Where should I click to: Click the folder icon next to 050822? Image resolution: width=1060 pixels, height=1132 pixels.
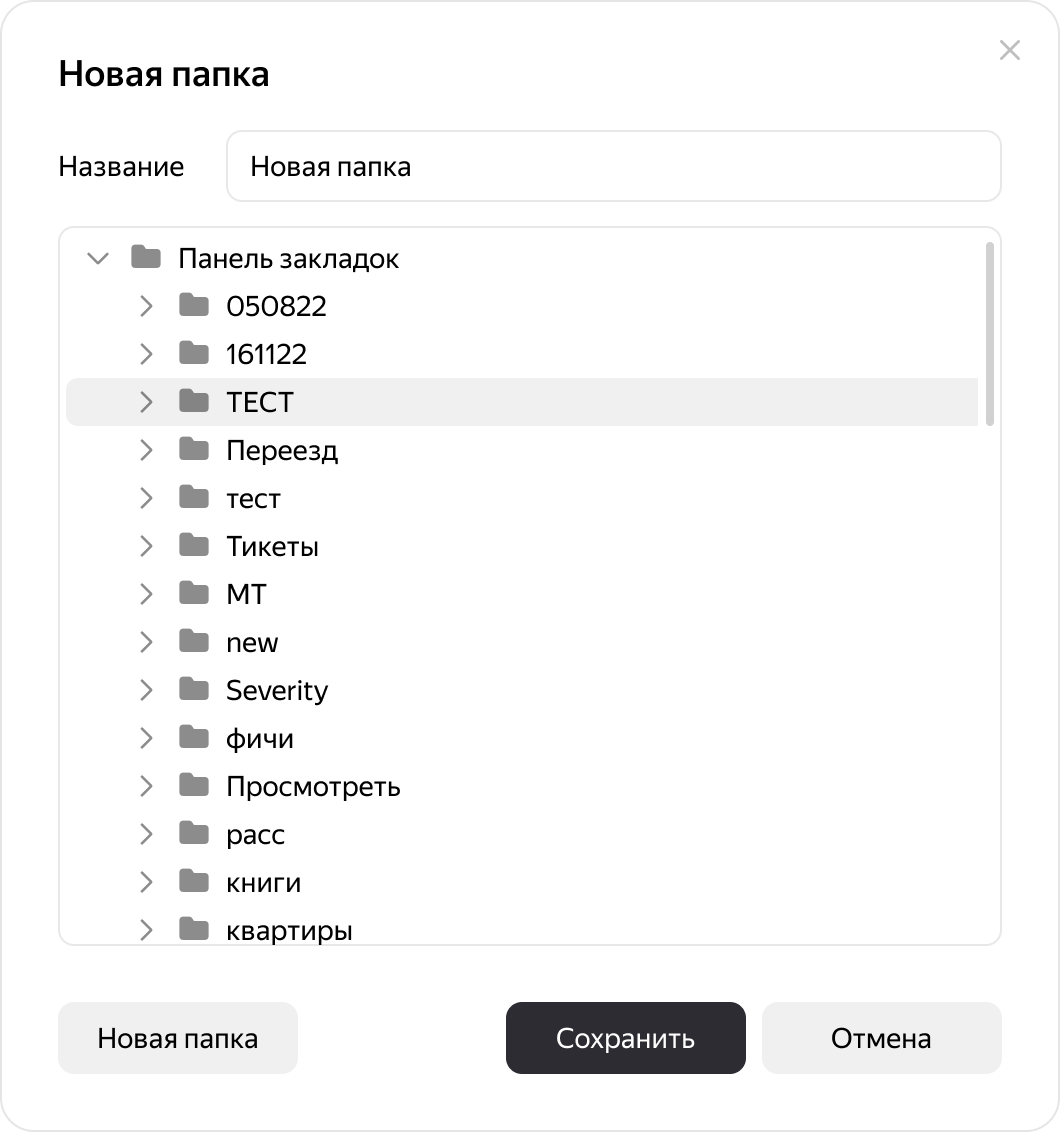(194, 306)
